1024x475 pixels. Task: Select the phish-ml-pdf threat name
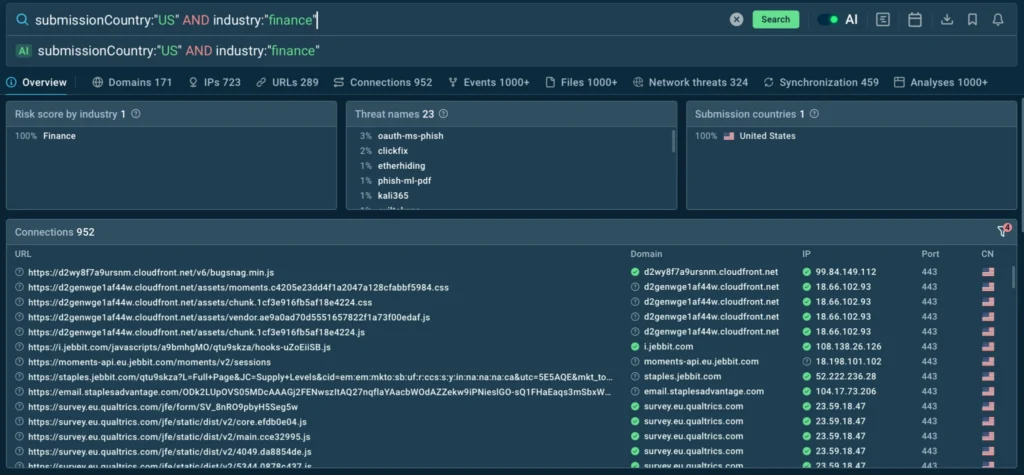click(404, 181)
